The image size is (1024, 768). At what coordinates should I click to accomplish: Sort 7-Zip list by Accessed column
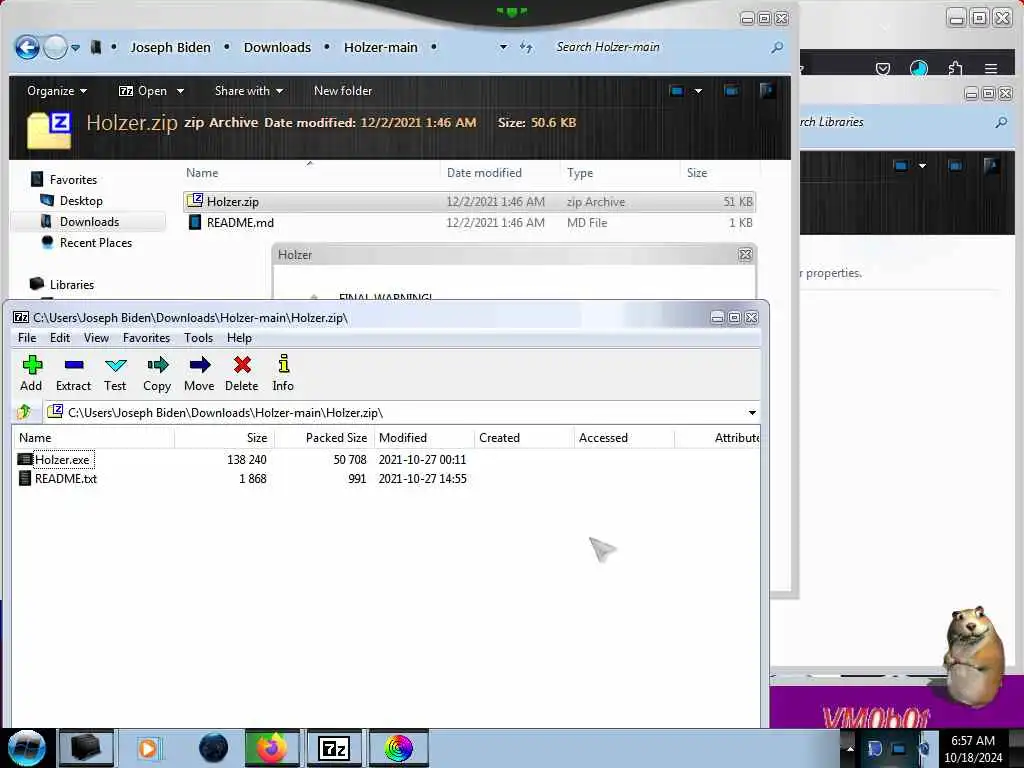[x=624, y=438]
